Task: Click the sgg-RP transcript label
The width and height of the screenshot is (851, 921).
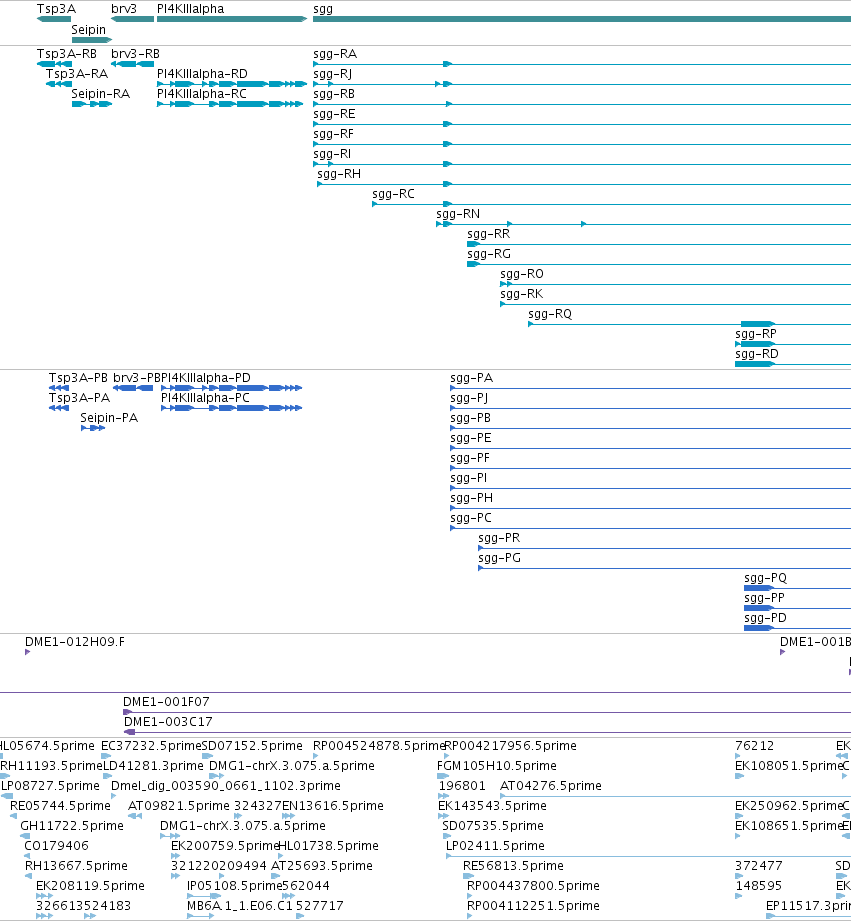Action: coord(756,334)
